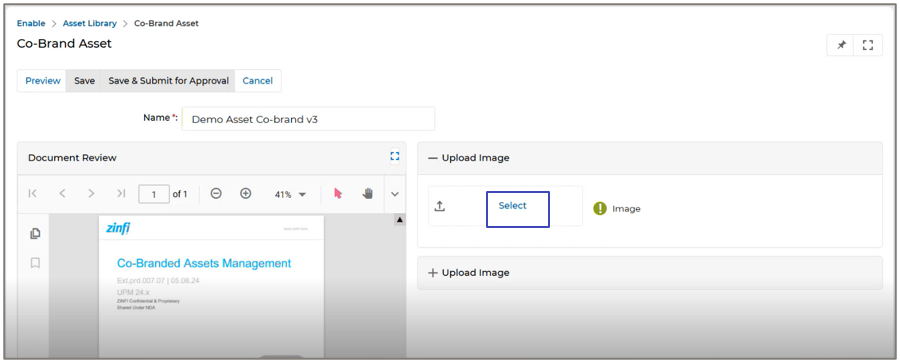Screen dimensions: 900x363
Task: Open the Enable breadcrumb link
Action: click(31, 24)
